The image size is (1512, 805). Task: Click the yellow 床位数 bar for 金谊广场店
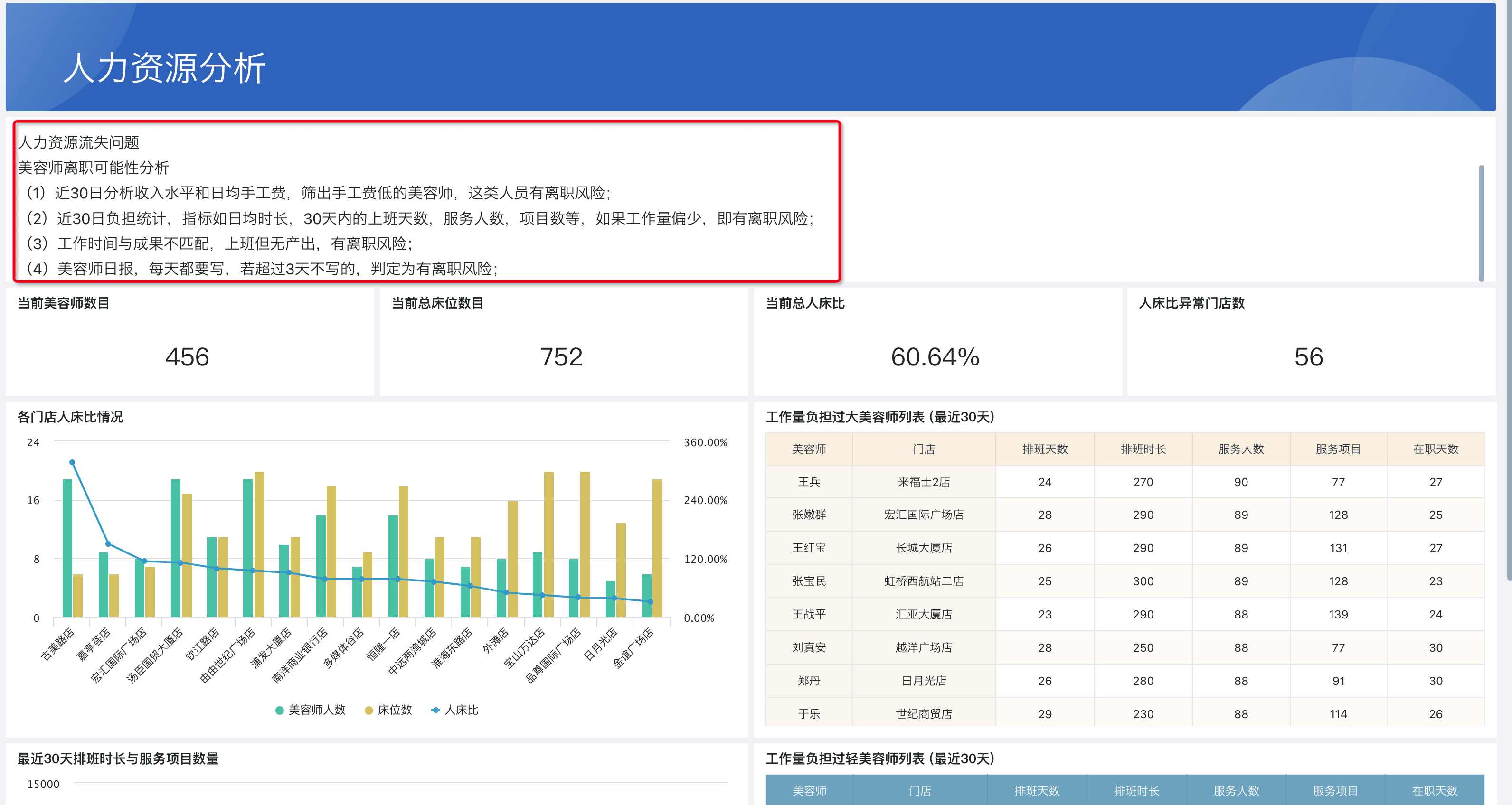[657, 548]
